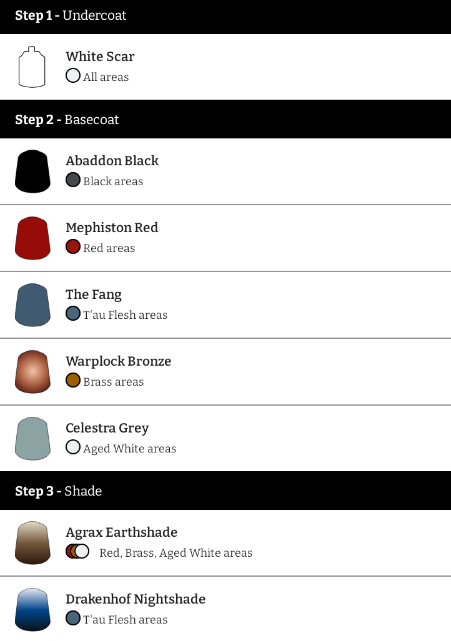451x641 pixels.
Task: Select the Drakenhof Nightshade title text
Action: pos(136,599)
